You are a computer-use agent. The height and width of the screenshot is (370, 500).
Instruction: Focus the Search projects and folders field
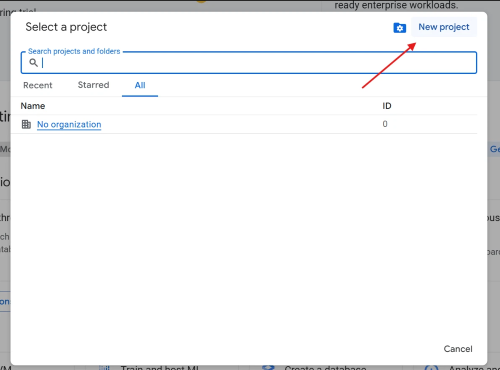click(249, 62)
